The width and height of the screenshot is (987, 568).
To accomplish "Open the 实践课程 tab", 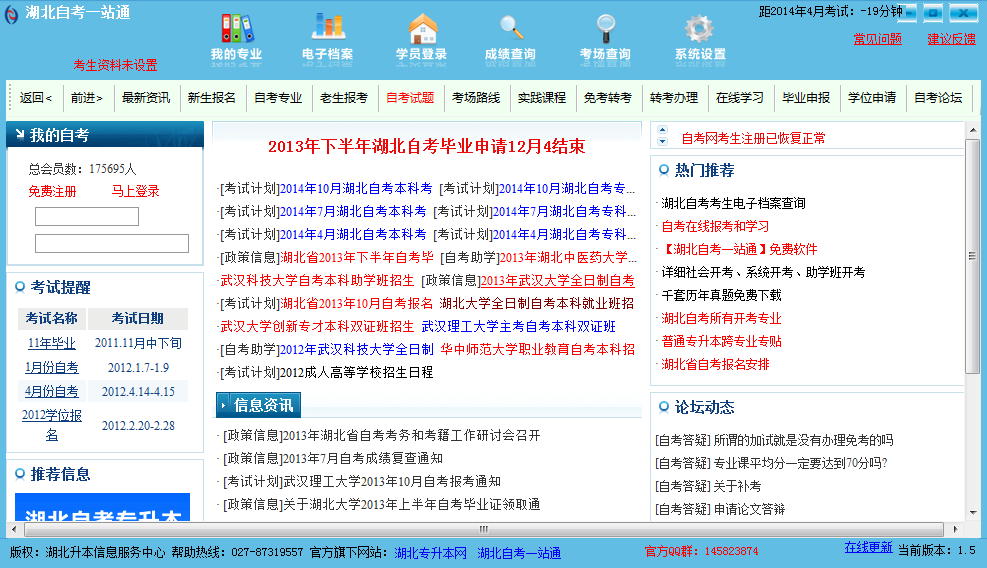I will [542, 98].
